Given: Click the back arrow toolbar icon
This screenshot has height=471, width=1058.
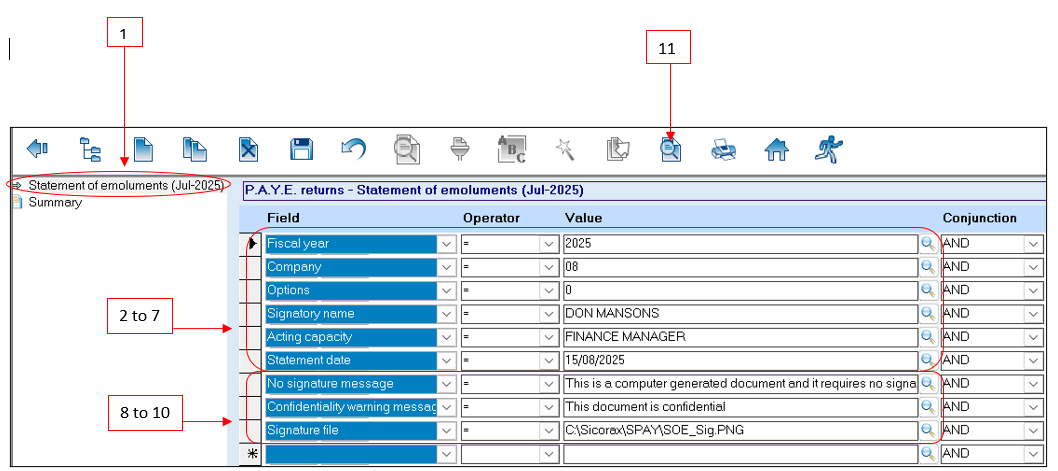Looking at the screenshot, I should click(x=36, y=148).
